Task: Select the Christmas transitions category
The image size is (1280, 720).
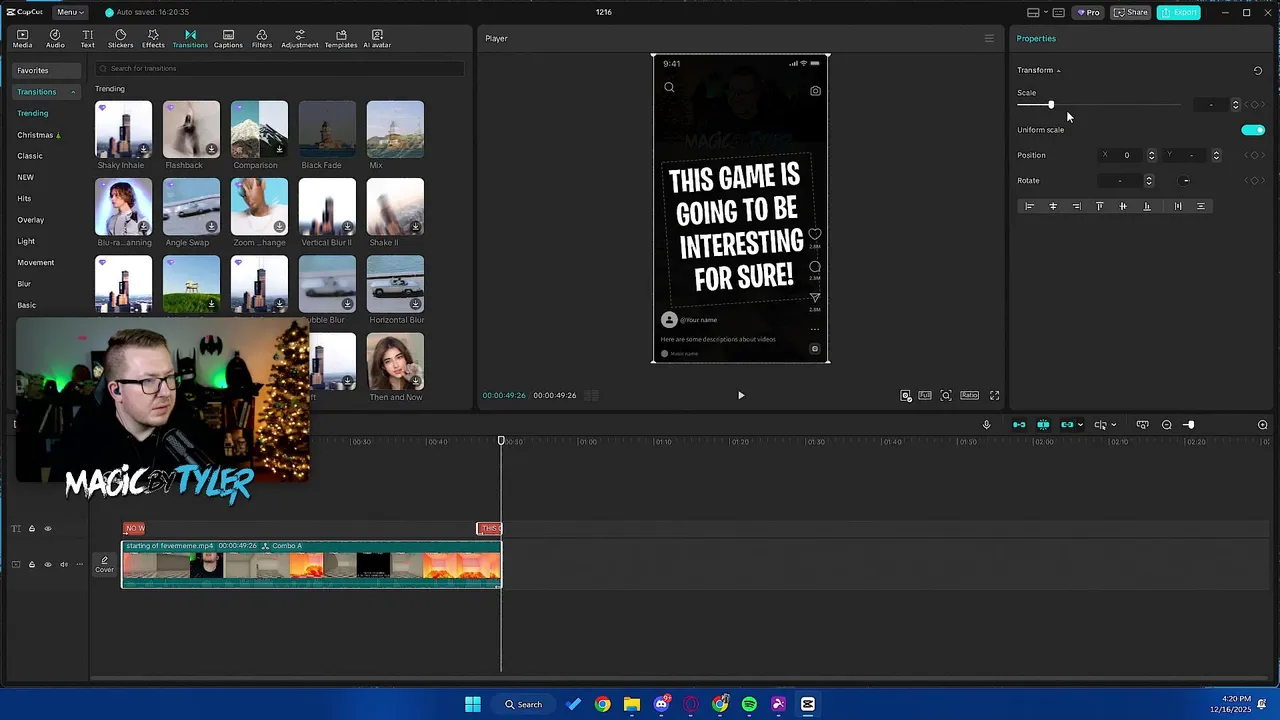Action: pyautogui.click(x=38, y=135)
